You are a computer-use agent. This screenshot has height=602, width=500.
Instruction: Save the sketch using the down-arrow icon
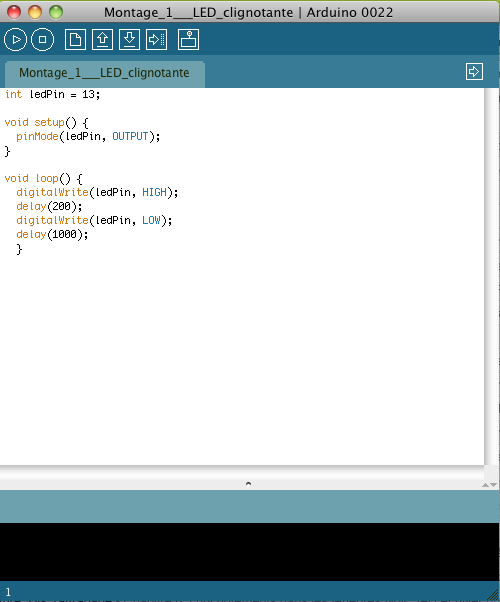(x=129, y=40)
